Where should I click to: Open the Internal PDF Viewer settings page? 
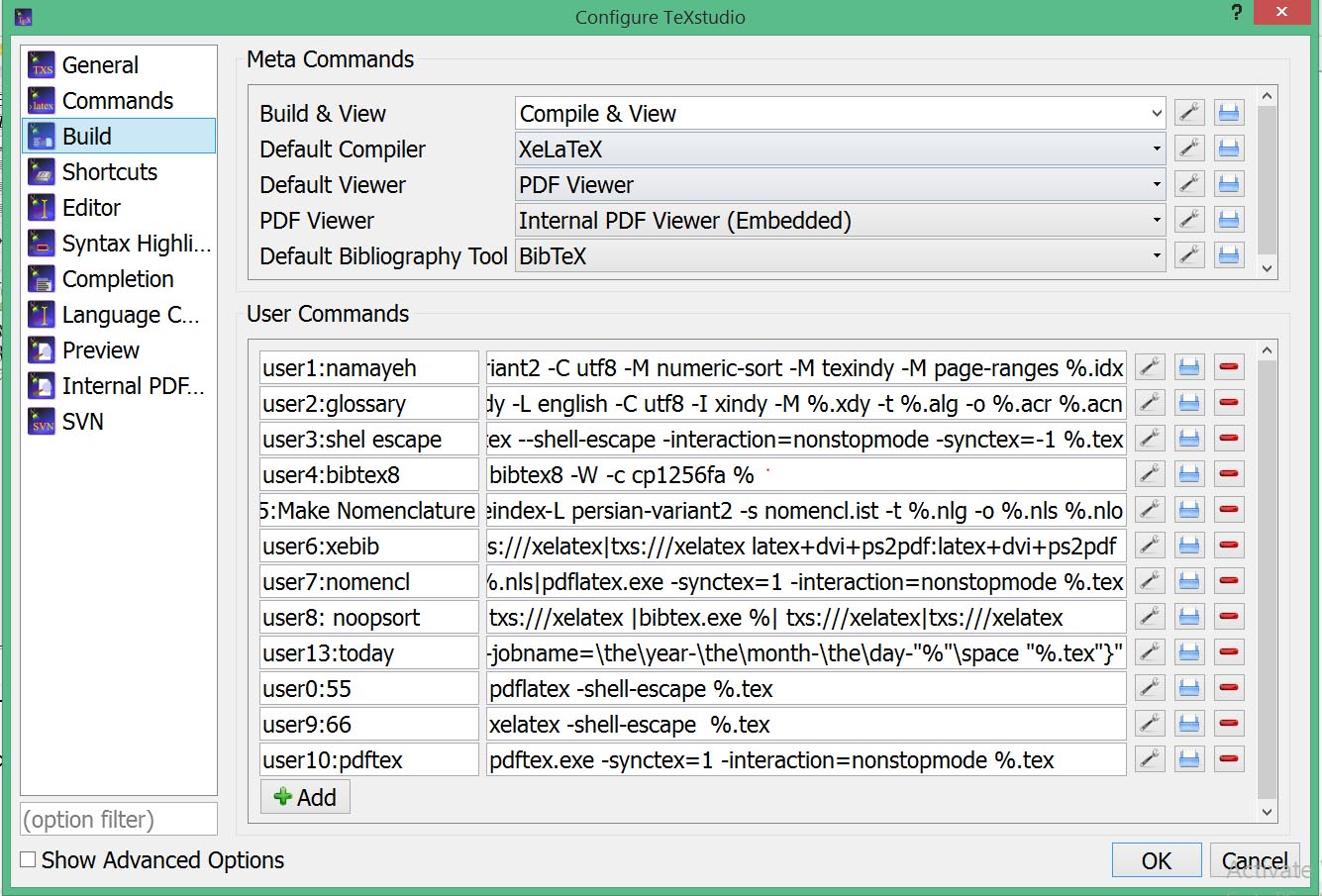119,386
